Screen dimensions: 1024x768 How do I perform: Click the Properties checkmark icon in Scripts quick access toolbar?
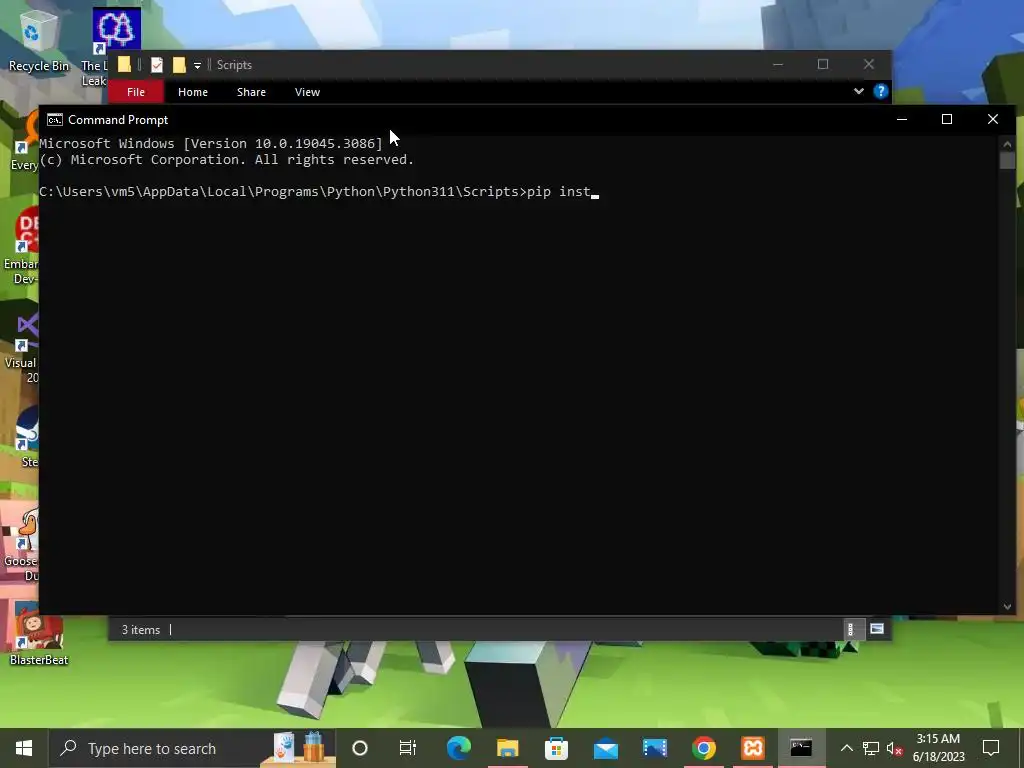(x=157, y=65)
